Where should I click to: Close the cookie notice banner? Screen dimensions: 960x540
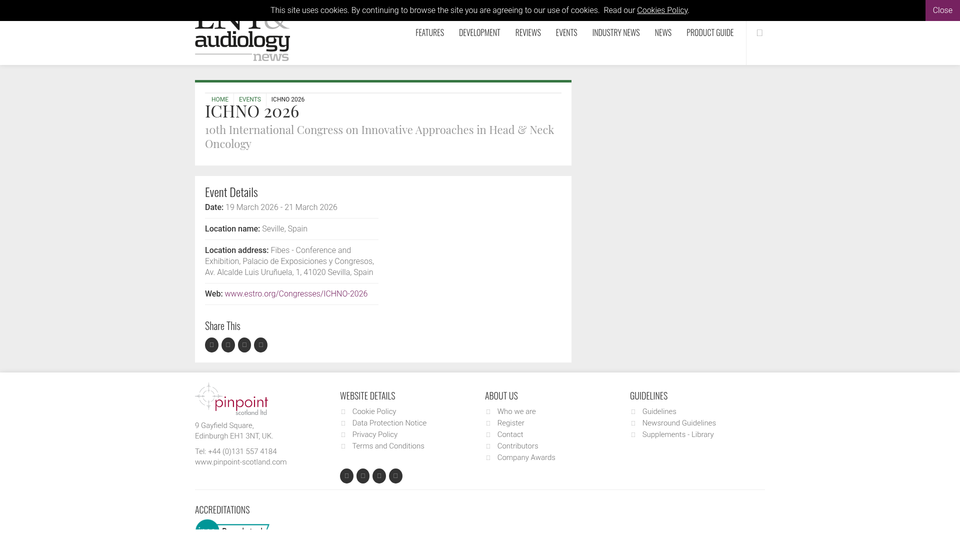tap(942, 10)
